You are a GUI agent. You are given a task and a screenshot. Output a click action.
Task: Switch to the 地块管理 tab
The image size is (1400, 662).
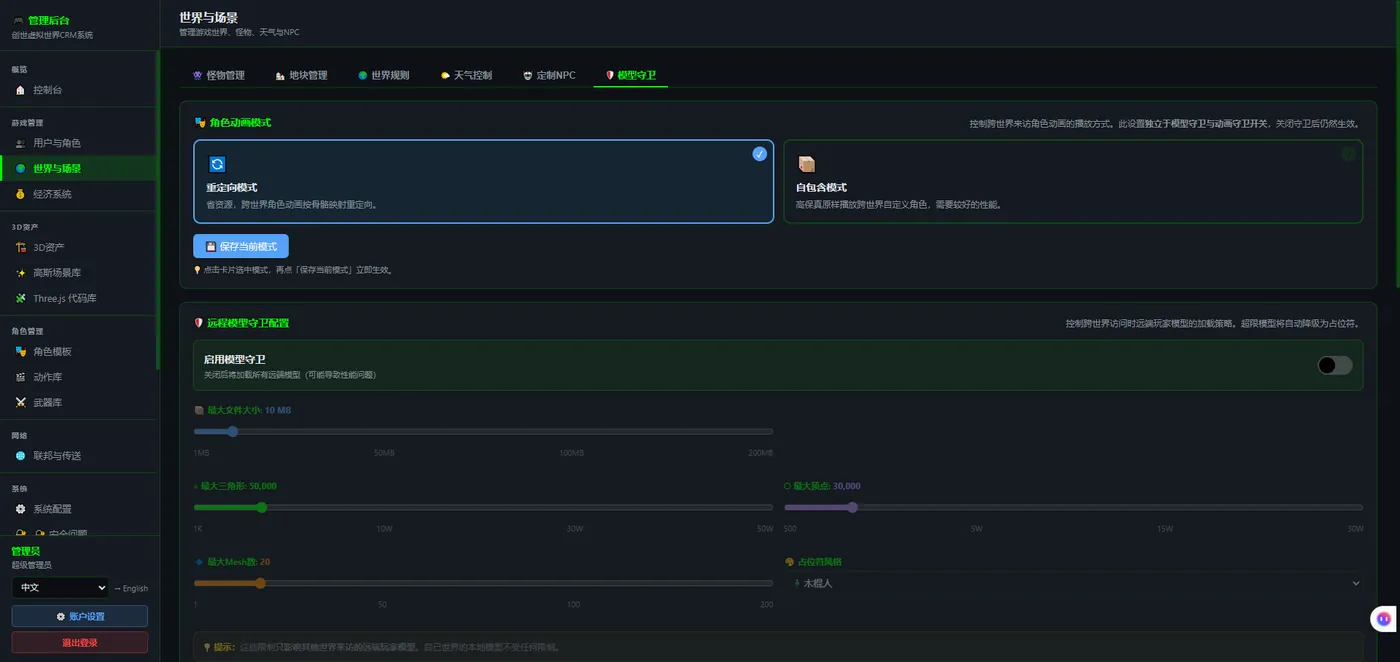[301, 76]
